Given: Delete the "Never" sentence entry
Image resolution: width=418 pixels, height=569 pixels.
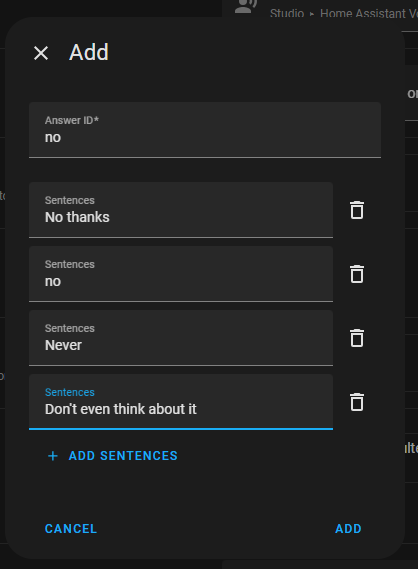Looking at the screenshot, I should pyautogui.click(x=357, y=338).
